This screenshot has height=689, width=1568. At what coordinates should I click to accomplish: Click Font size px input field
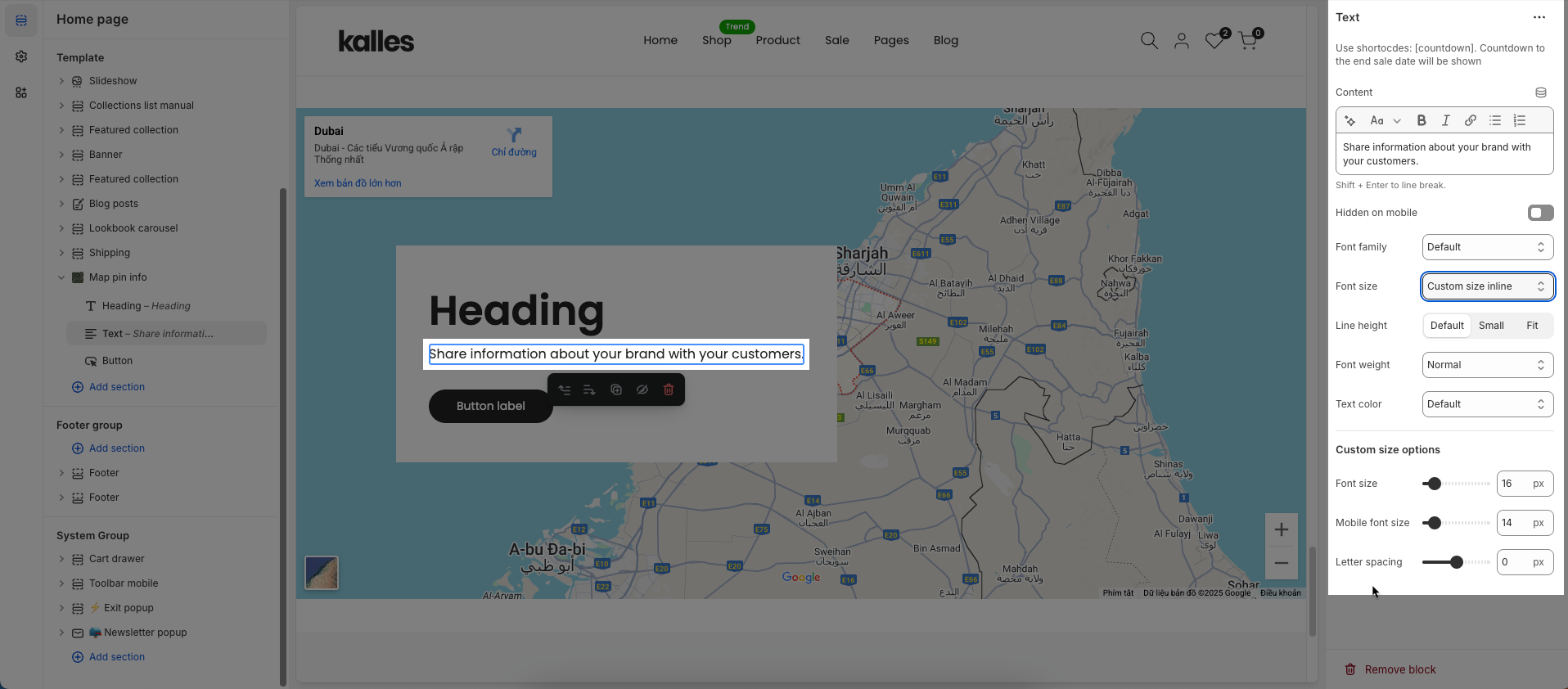click(1525, 484)
